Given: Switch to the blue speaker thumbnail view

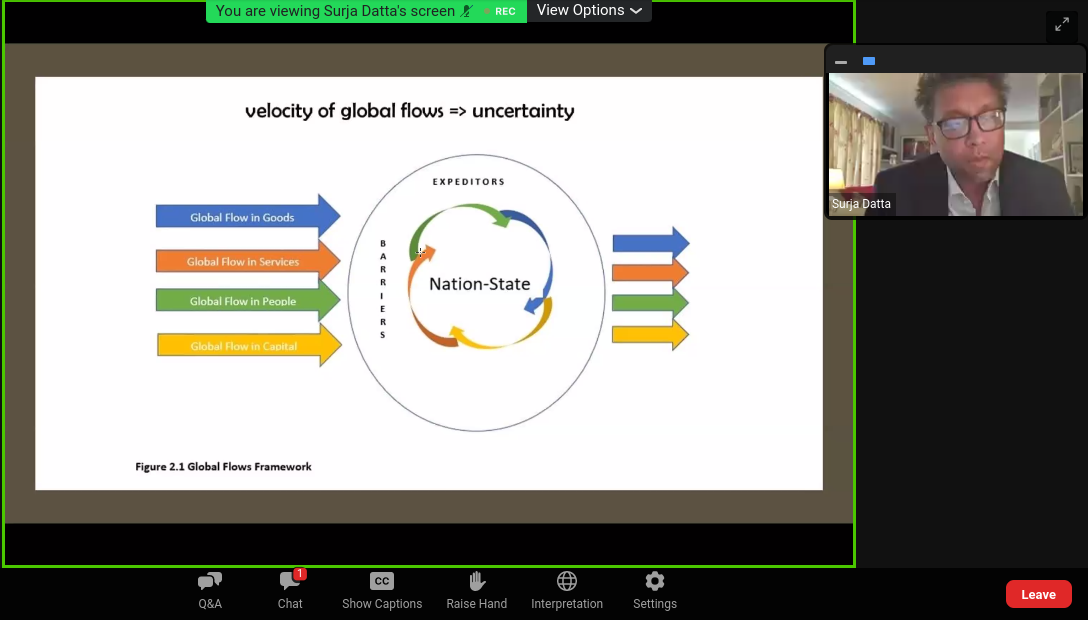Looking at the screenshot, I should click(869, 62).
